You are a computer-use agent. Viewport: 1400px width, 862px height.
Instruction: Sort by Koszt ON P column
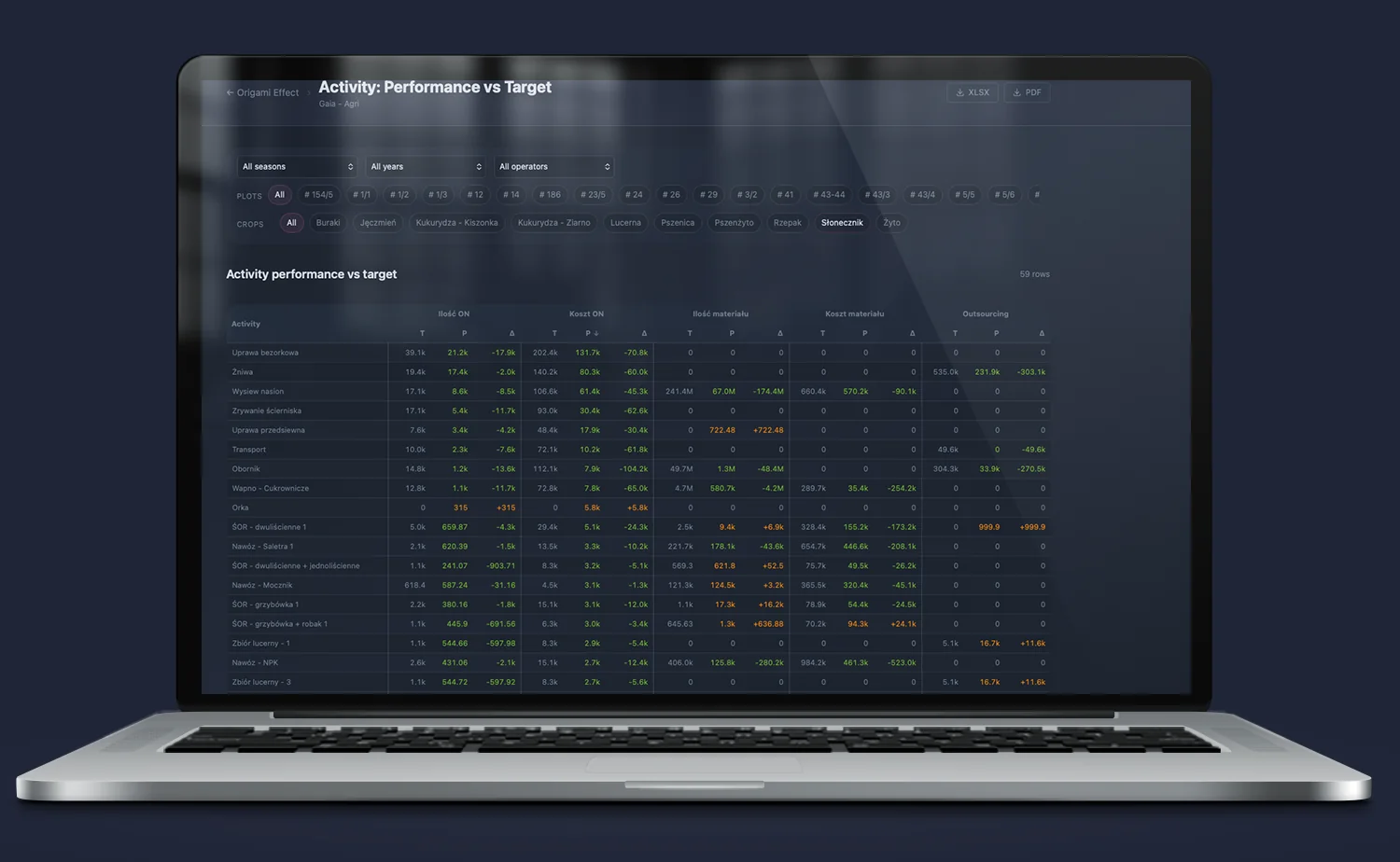(592, 333)
